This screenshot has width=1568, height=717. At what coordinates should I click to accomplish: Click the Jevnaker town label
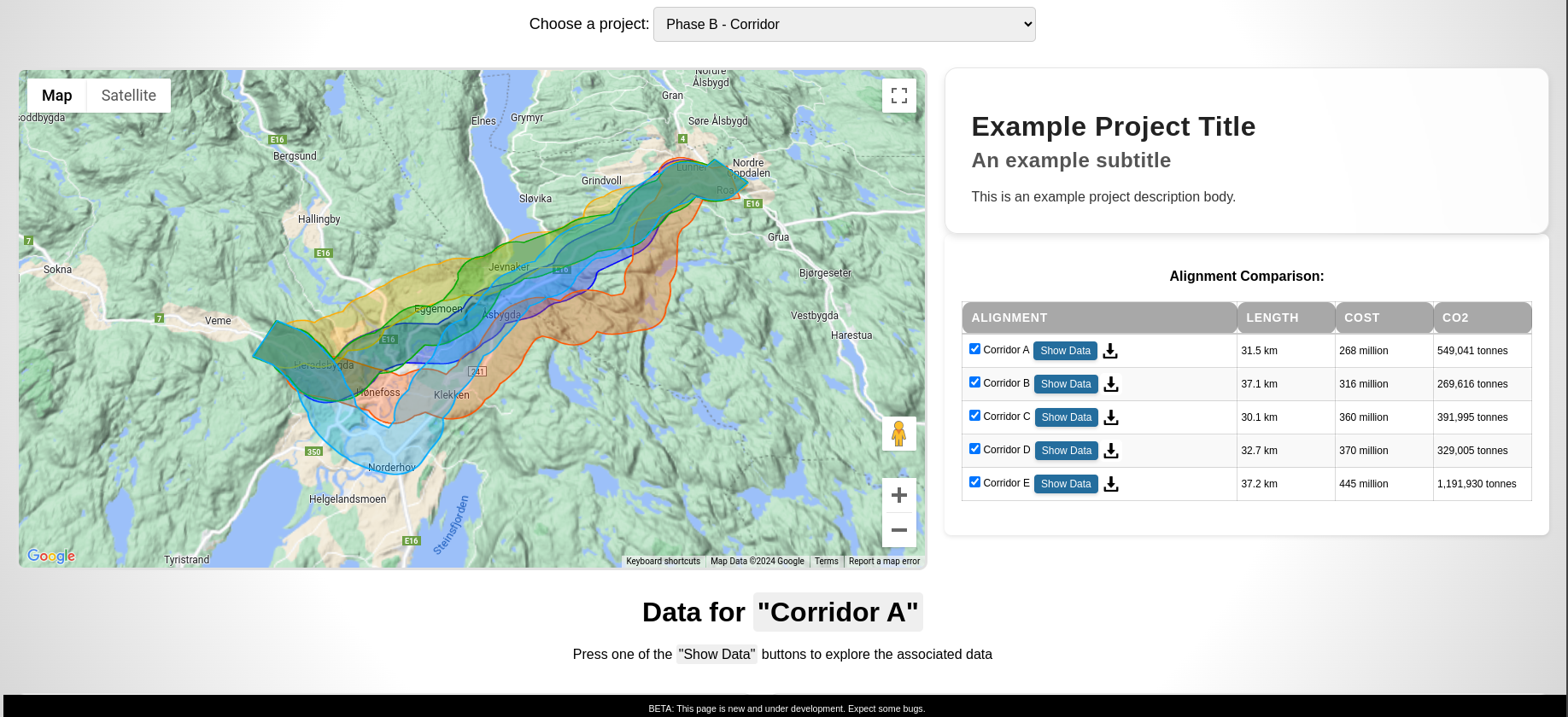pyautogui.click(x=509, y=267)
